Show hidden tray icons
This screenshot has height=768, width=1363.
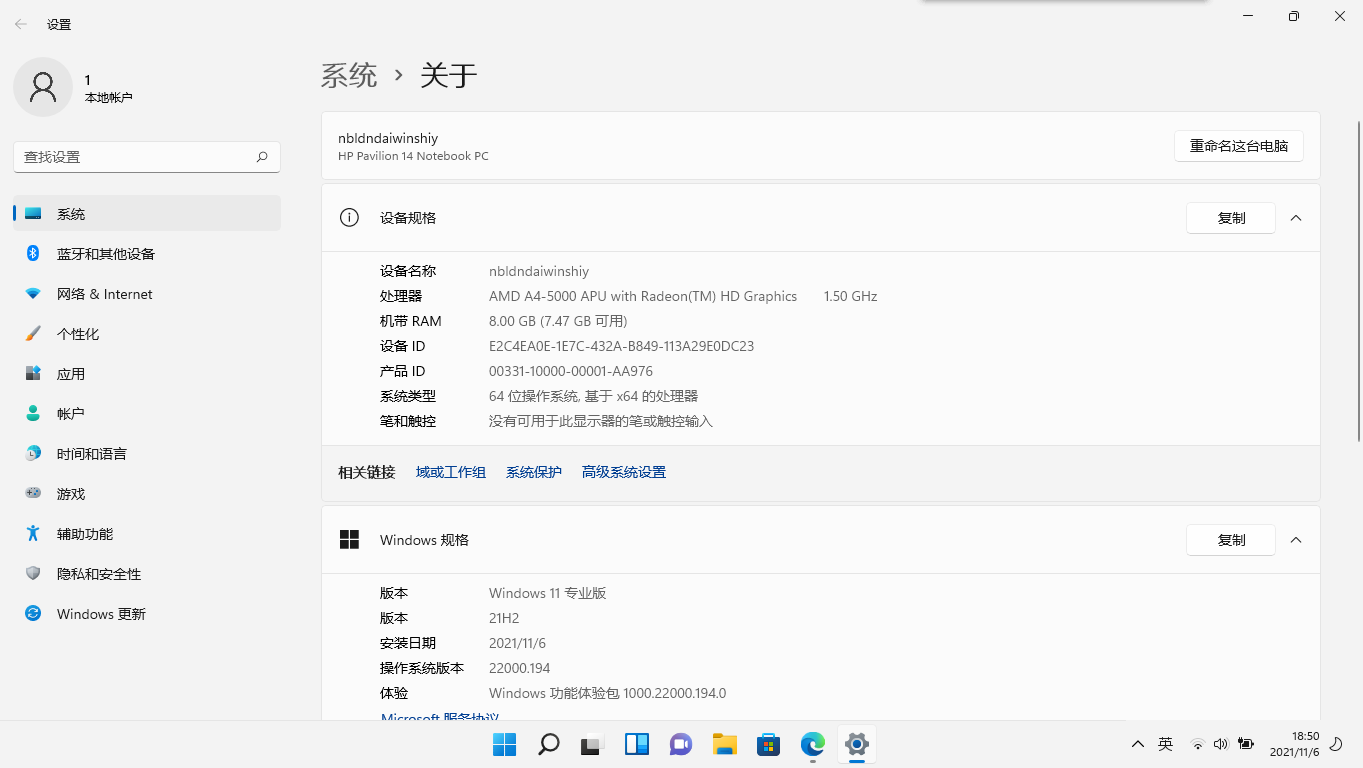(1138, 744)
